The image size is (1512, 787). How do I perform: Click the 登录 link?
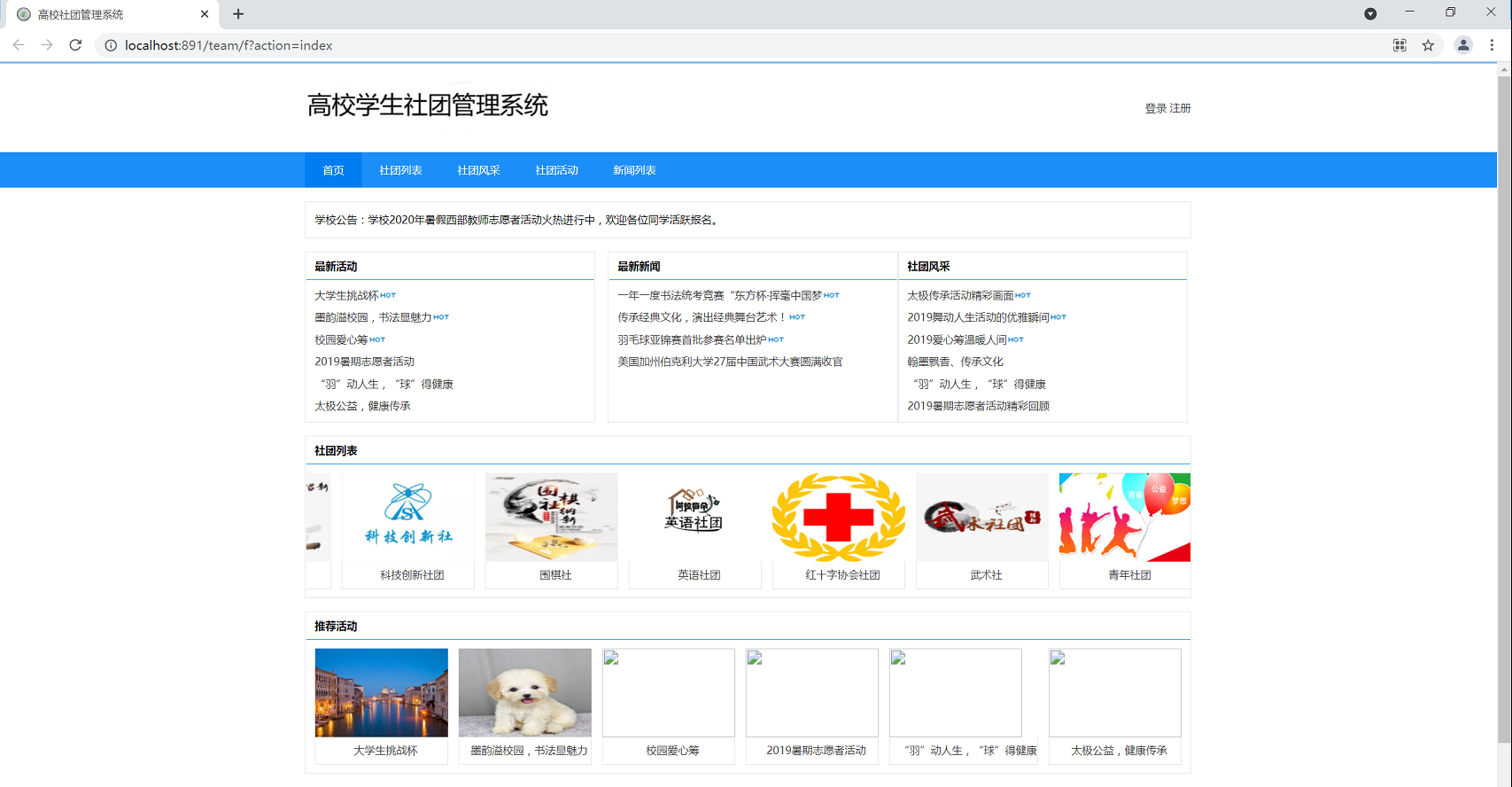point(1155,108)
